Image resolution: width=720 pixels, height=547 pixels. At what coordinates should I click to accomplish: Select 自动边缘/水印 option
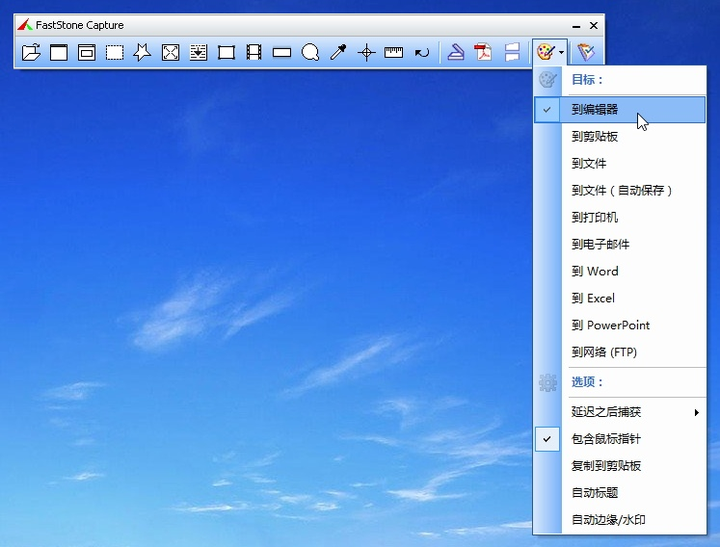point(619,520)
